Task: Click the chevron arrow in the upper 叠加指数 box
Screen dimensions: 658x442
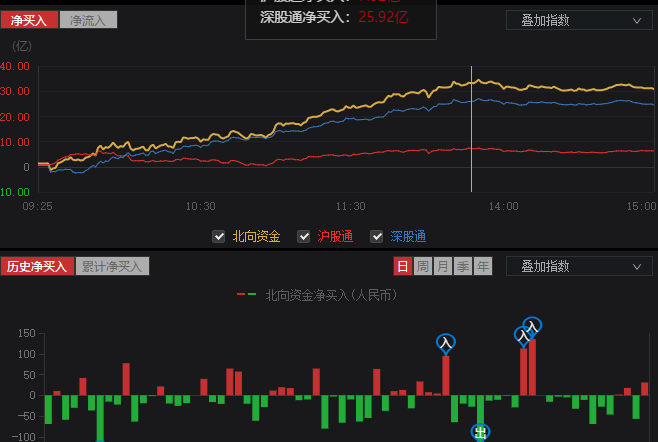Action: (x=637, y=21)
